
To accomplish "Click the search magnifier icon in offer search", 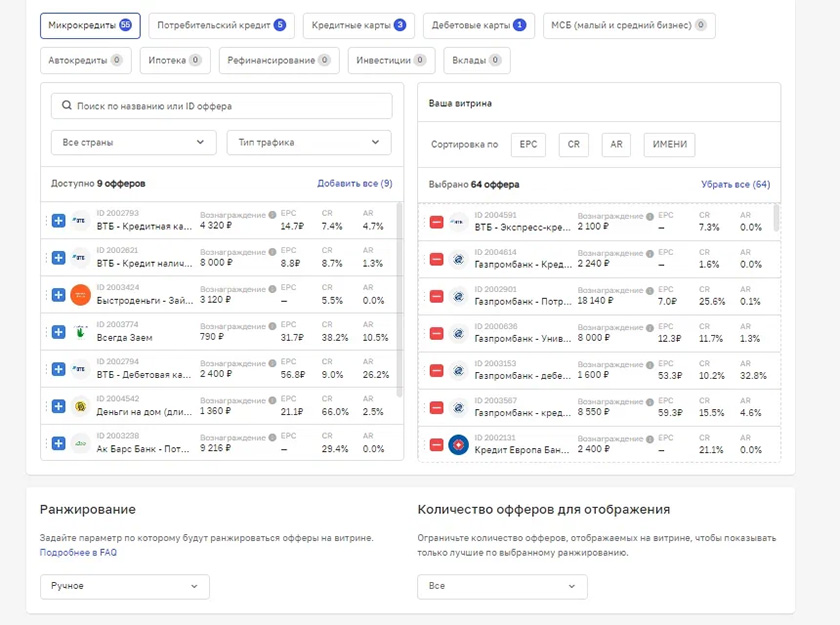I will tap(66, 106).
